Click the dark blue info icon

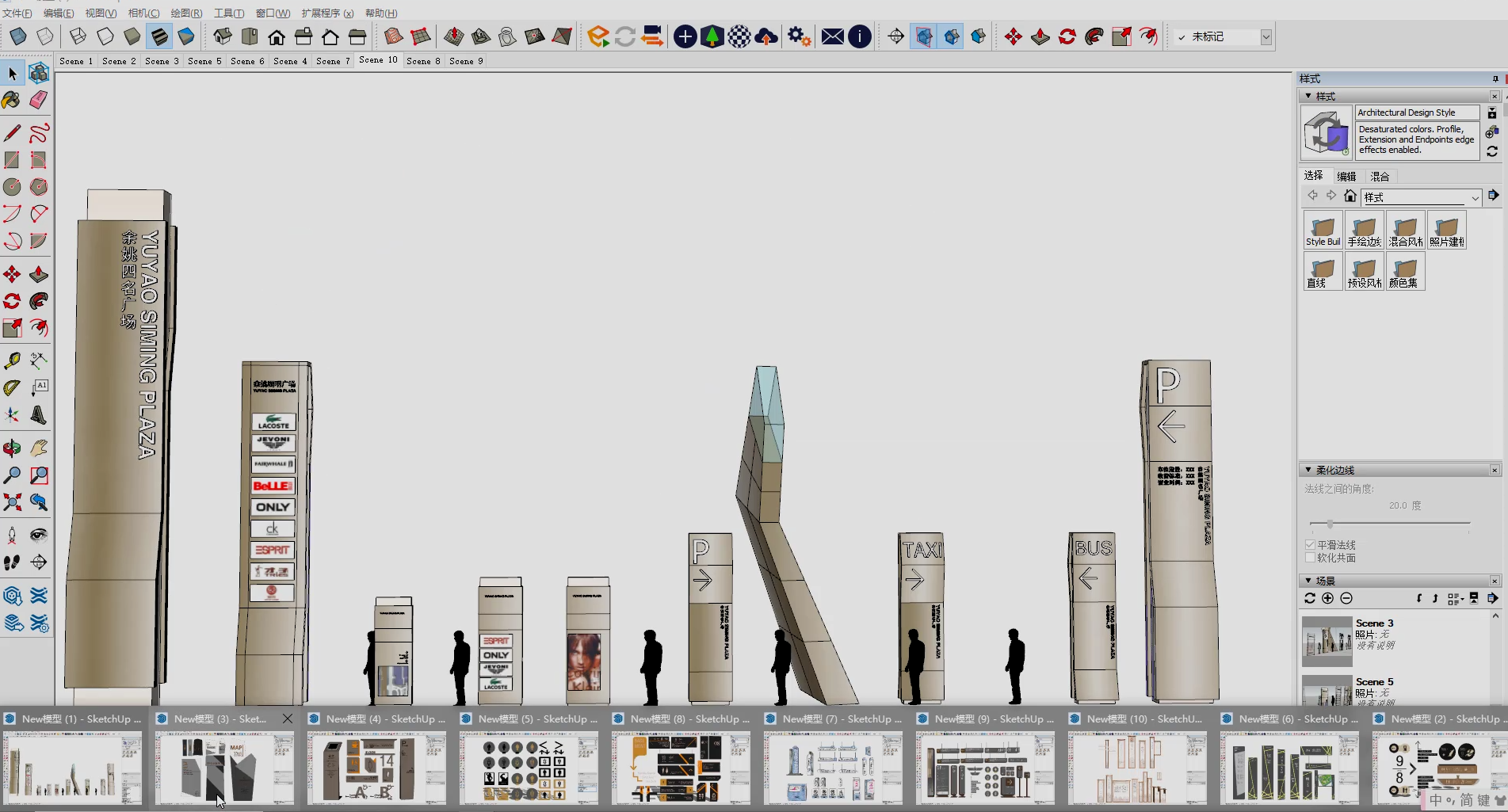tap(860, 36)
